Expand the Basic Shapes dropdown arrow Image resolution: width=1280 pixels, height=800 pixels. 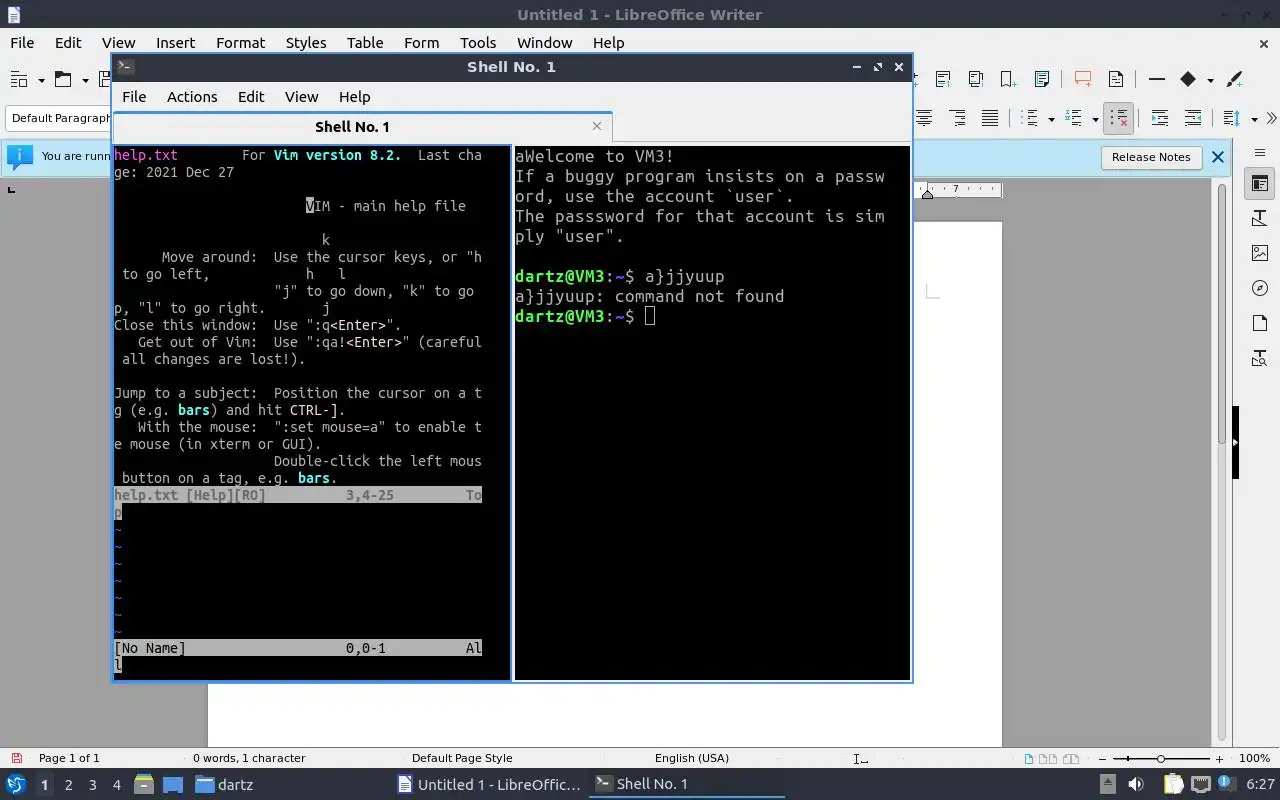coord(1210,80)
